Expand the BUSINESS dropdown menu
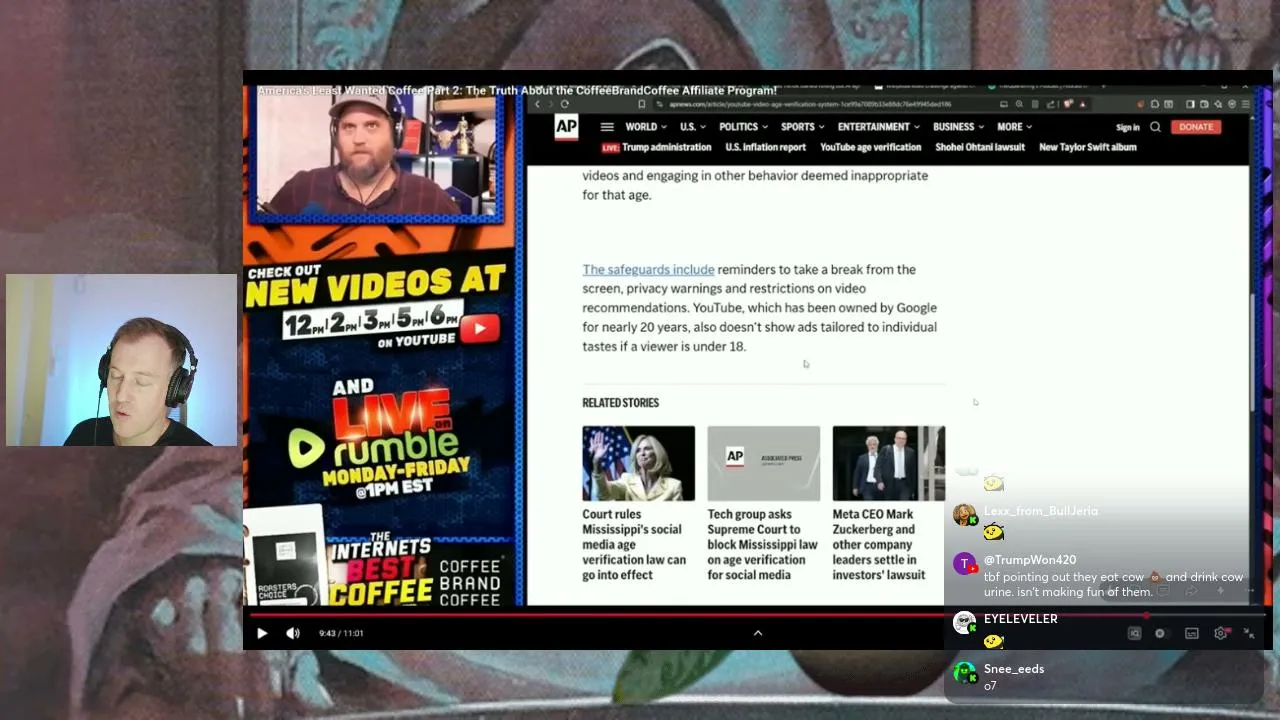 tap(958, 127)
